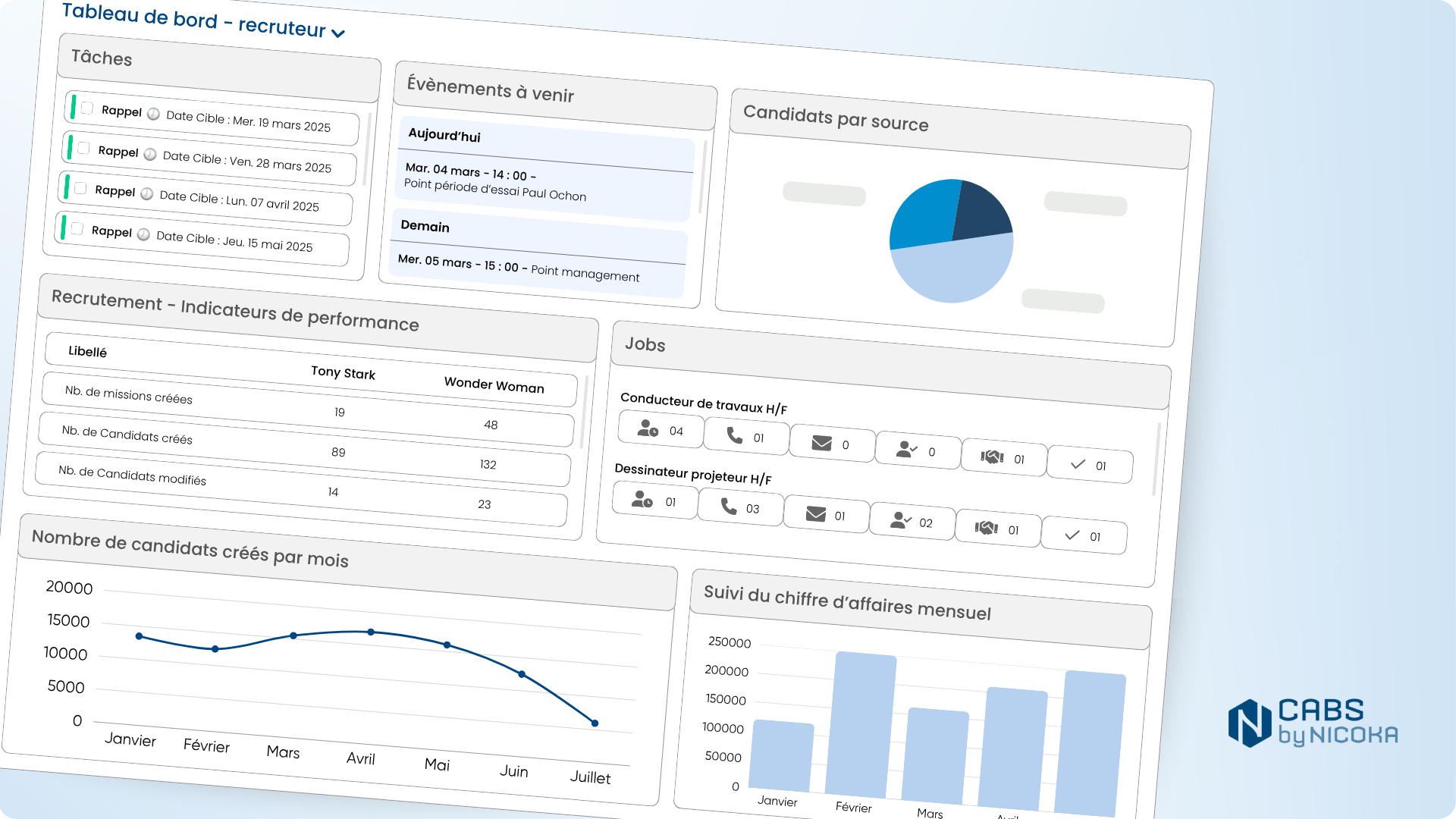This screenshot has height=819, width=1456.
Task: Click the Évènements à venir scrollbar
Action: [702, 177]
